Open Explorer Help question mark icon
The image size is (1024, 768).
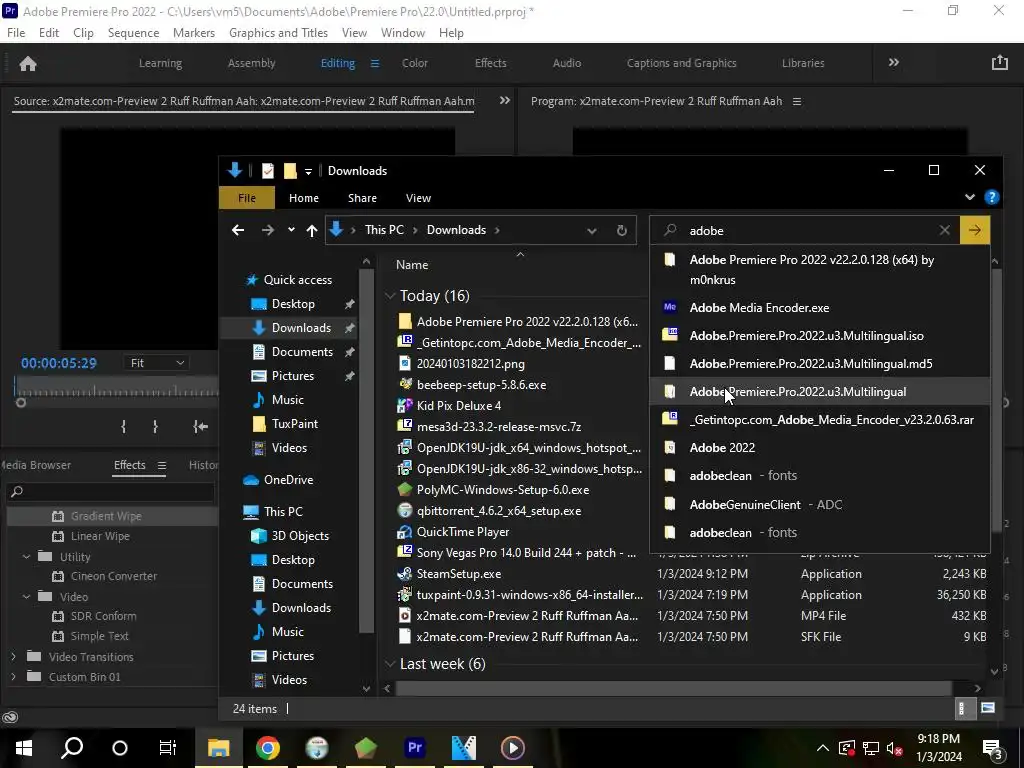[991, 197]
